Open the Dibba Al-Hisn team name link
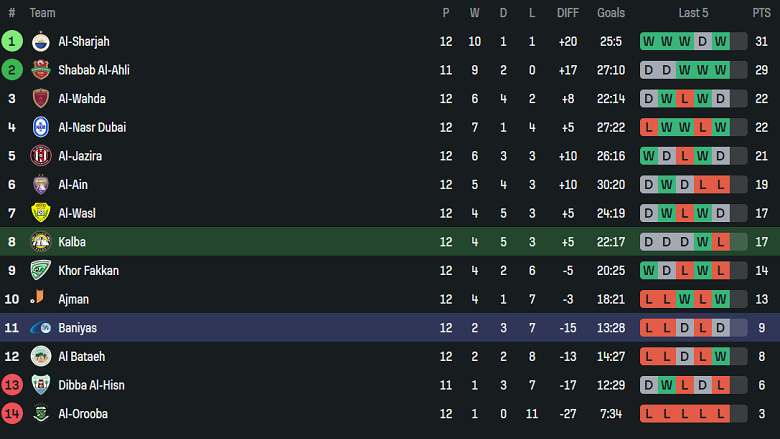The width and height of the screenshot is (780, 439). [x=91, y=385]
